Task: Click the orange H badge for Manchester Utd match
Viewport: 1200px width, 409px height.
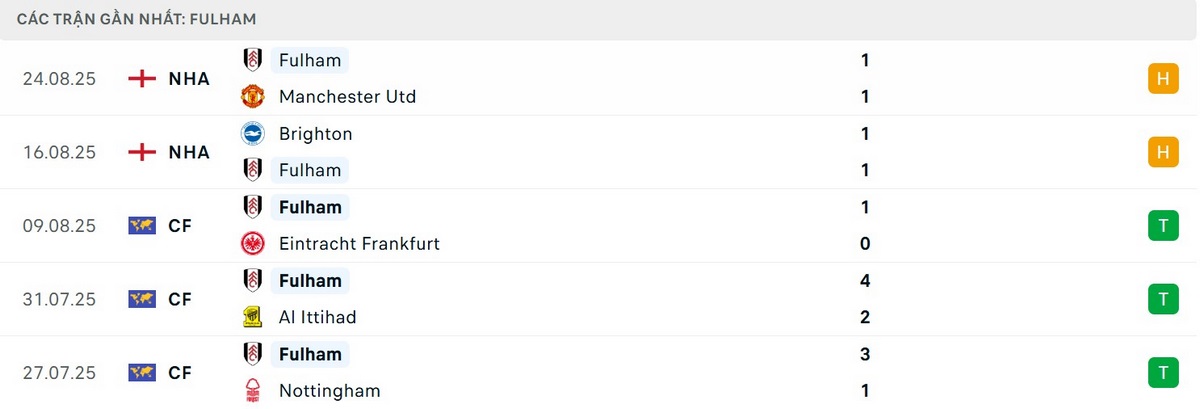Action: tap(1163, 79)
